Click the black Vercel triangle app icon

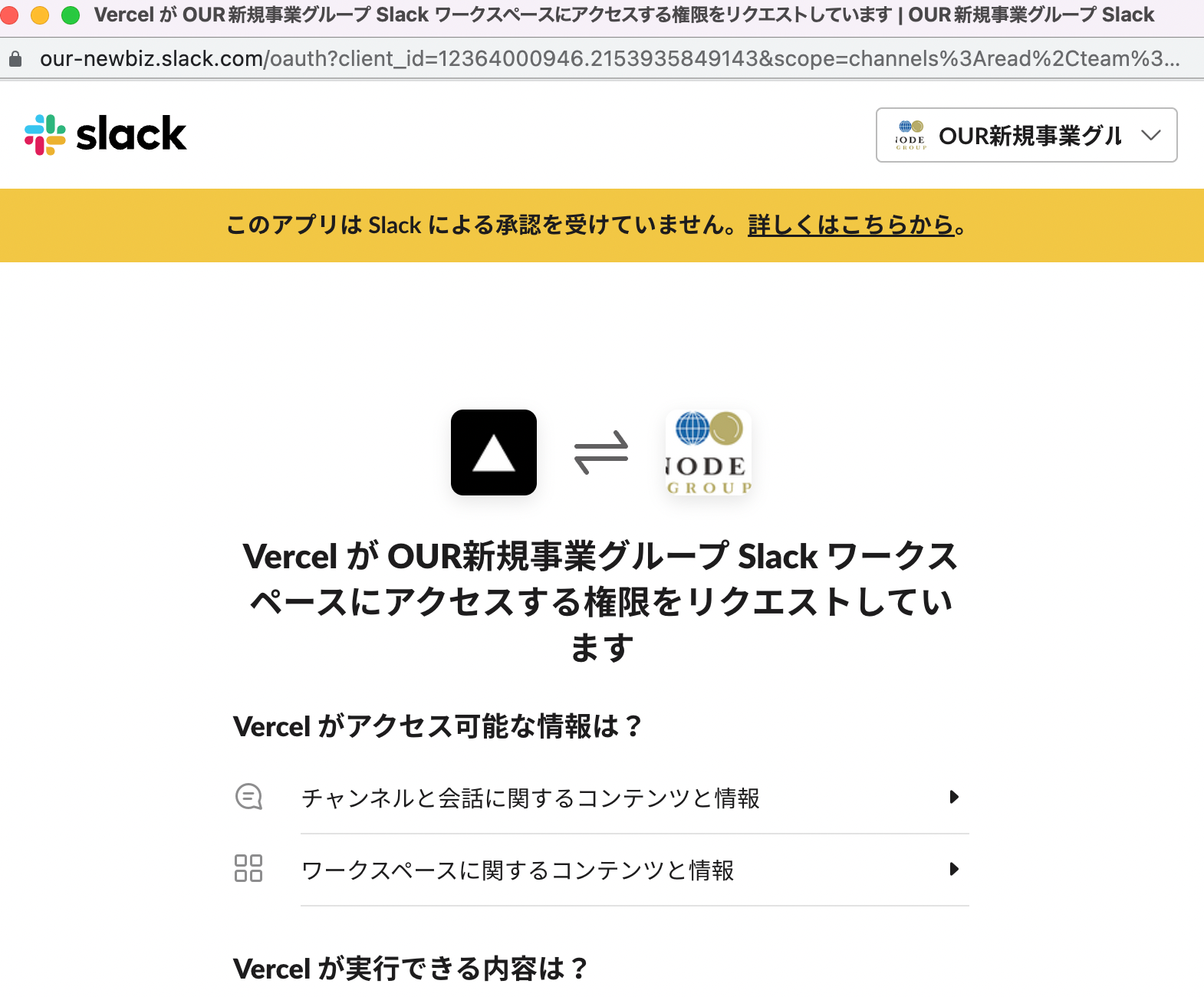coord(494,452)
